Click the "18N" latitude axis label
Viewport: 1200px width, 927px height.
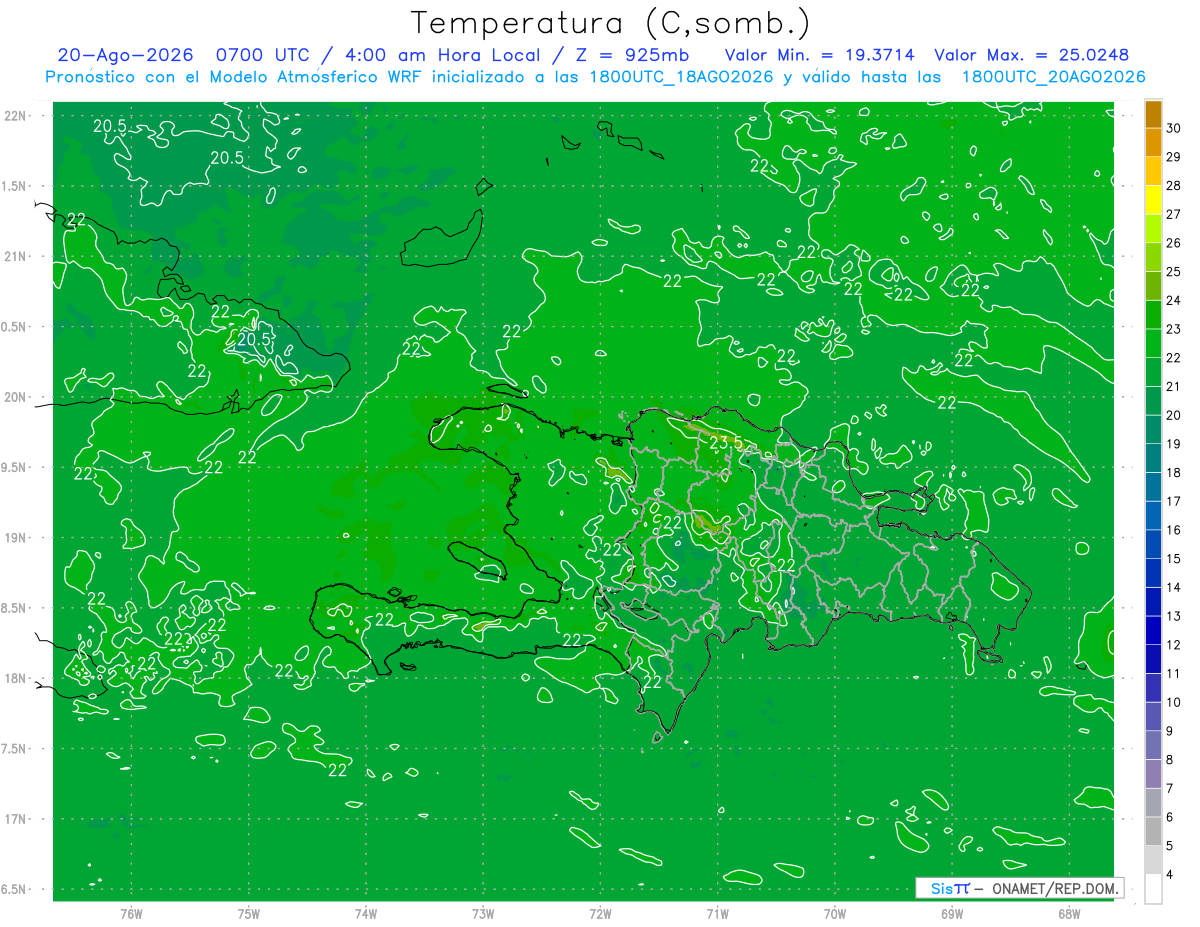14,678
